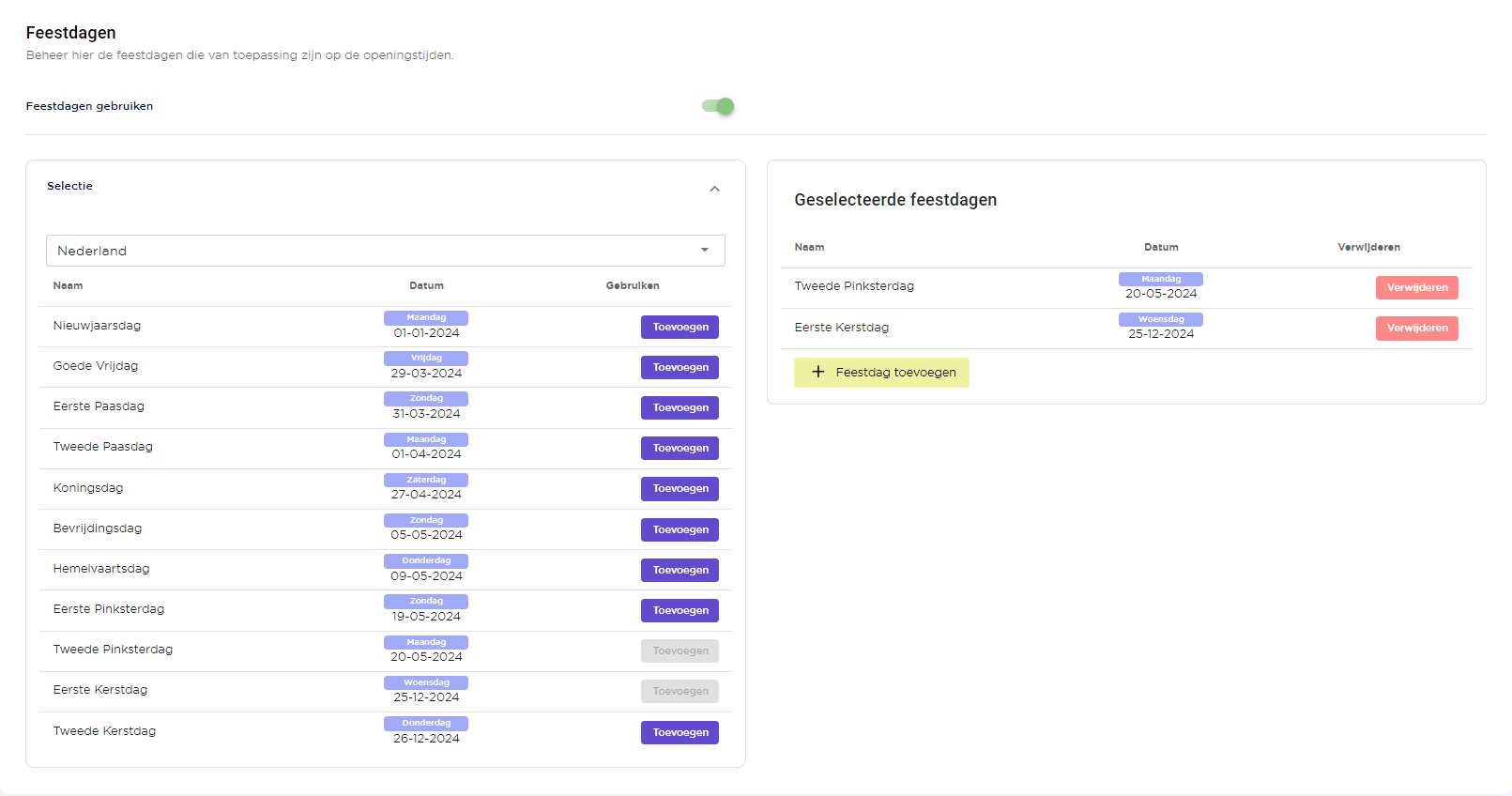Click the Bevrijdingsdag name in list
The height and width of the screenshot is (796, 1512).
pos(98,528)
